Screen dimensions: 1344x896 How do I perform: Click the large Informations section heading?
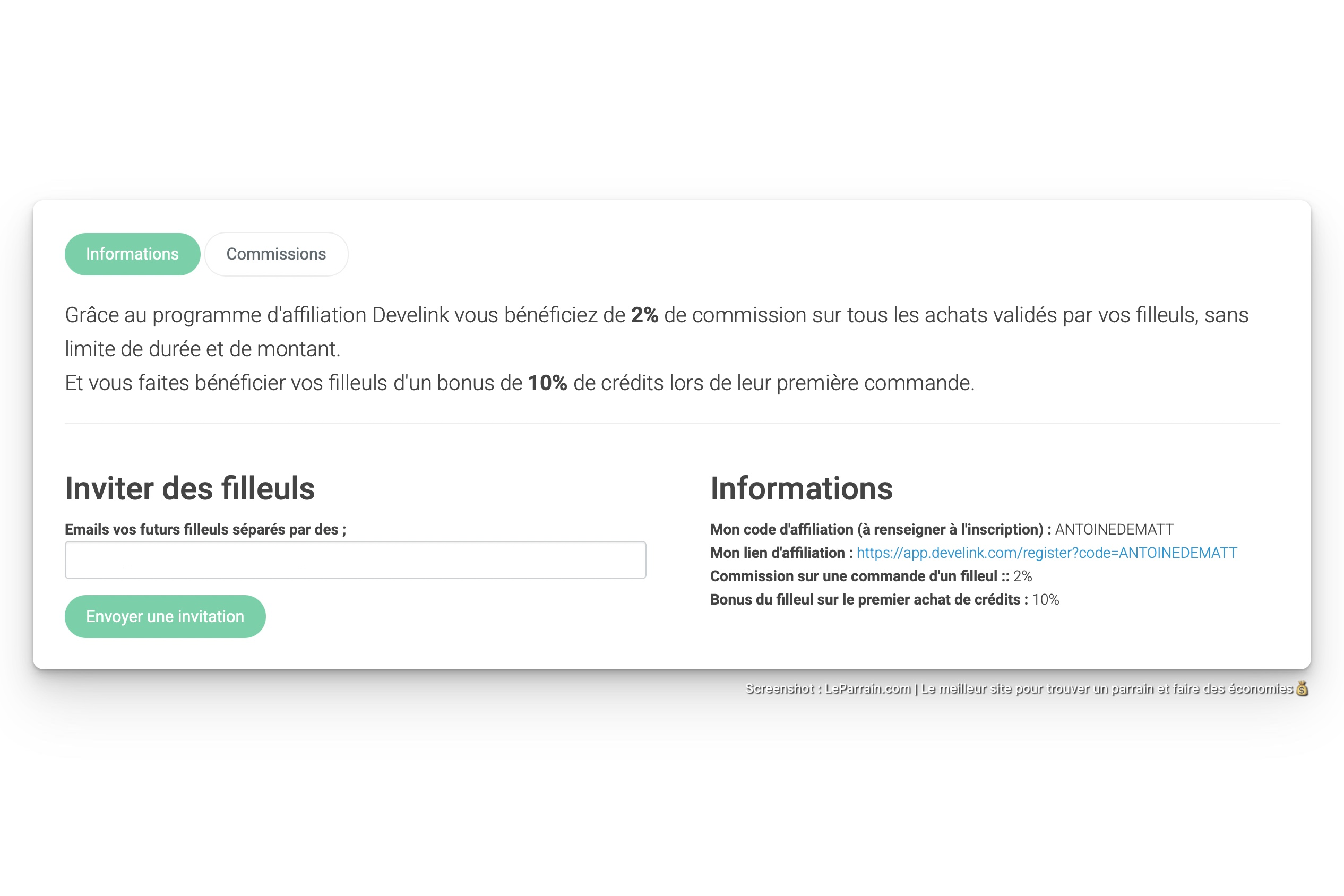[x=801, y=488]
